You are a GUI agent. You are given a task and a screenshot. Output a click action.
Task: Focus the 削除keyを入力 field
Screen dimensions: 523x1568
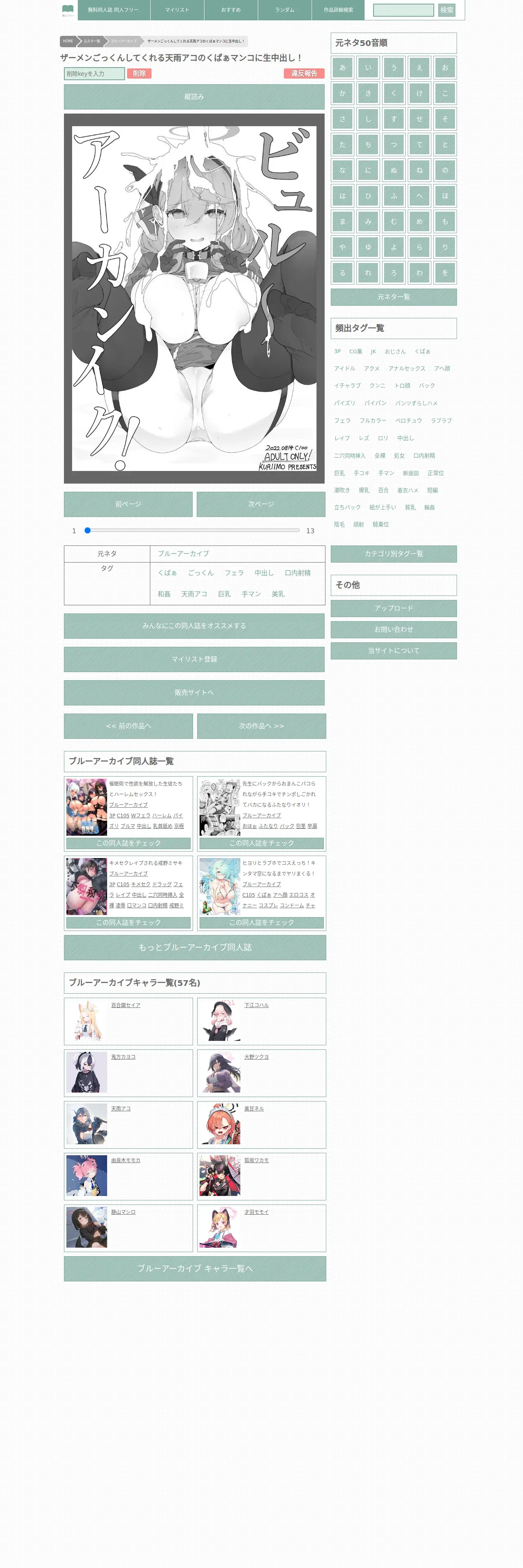pos(94,74)
